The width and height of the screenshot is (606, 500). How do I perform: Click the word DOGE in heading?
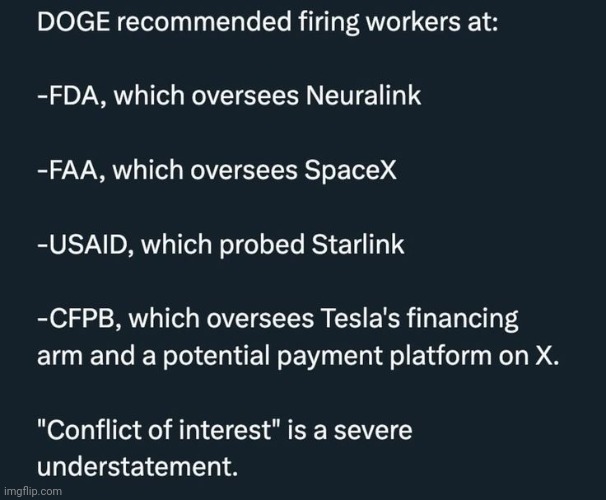73,22
